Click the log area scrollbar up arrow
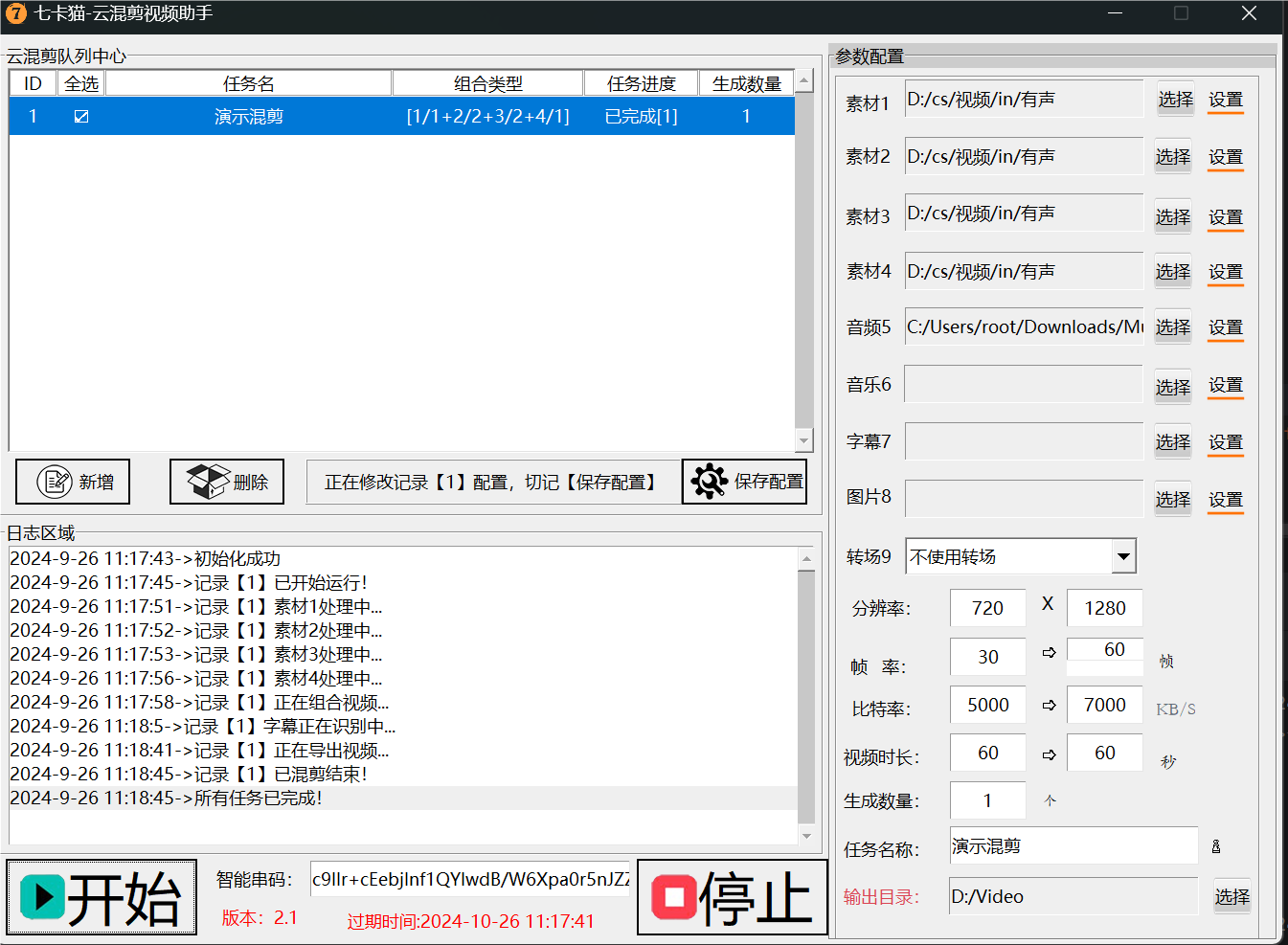1288x945 pixels. pos(806,558)
